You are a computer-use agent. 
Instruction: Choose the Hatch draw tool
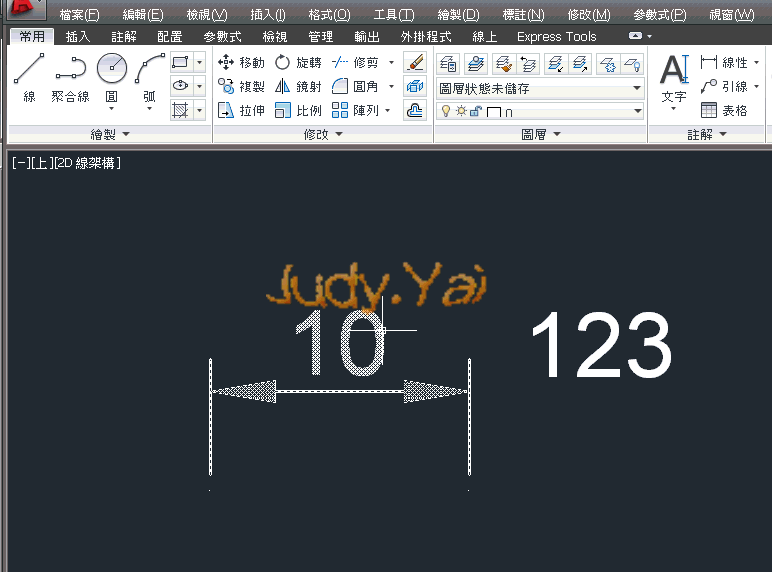click(181, 110)
